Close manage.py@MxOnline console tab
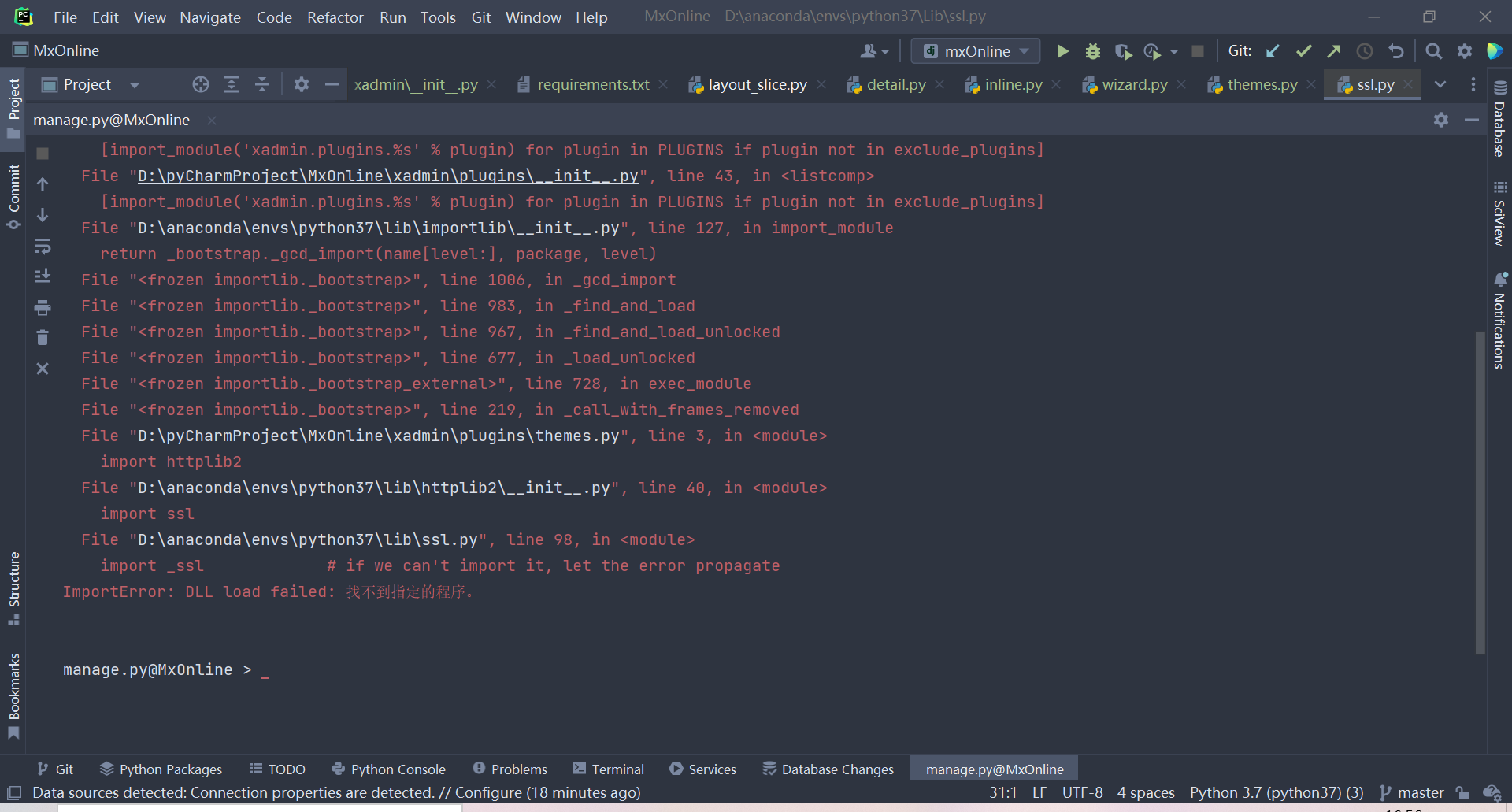1512x812 pixels. coord(212,120)
